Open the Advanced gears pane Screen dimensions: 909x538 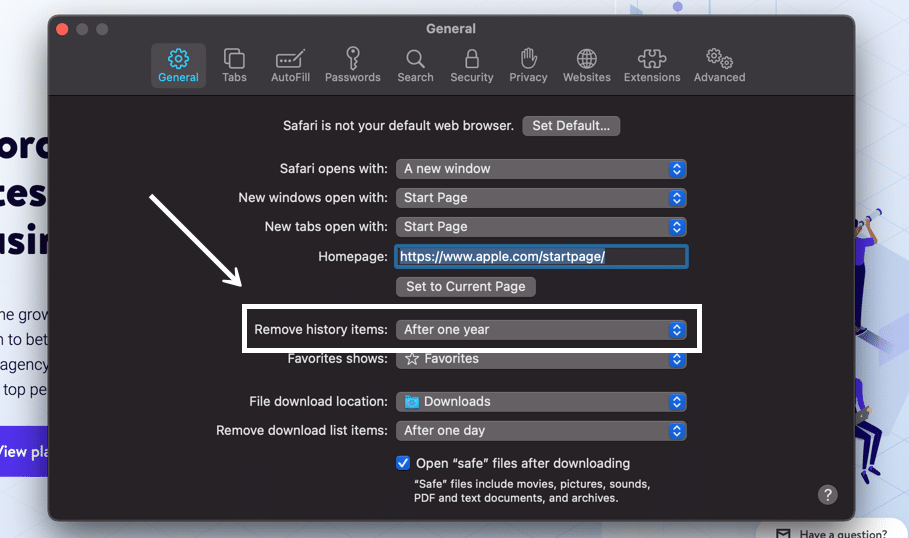click(719, 65)
